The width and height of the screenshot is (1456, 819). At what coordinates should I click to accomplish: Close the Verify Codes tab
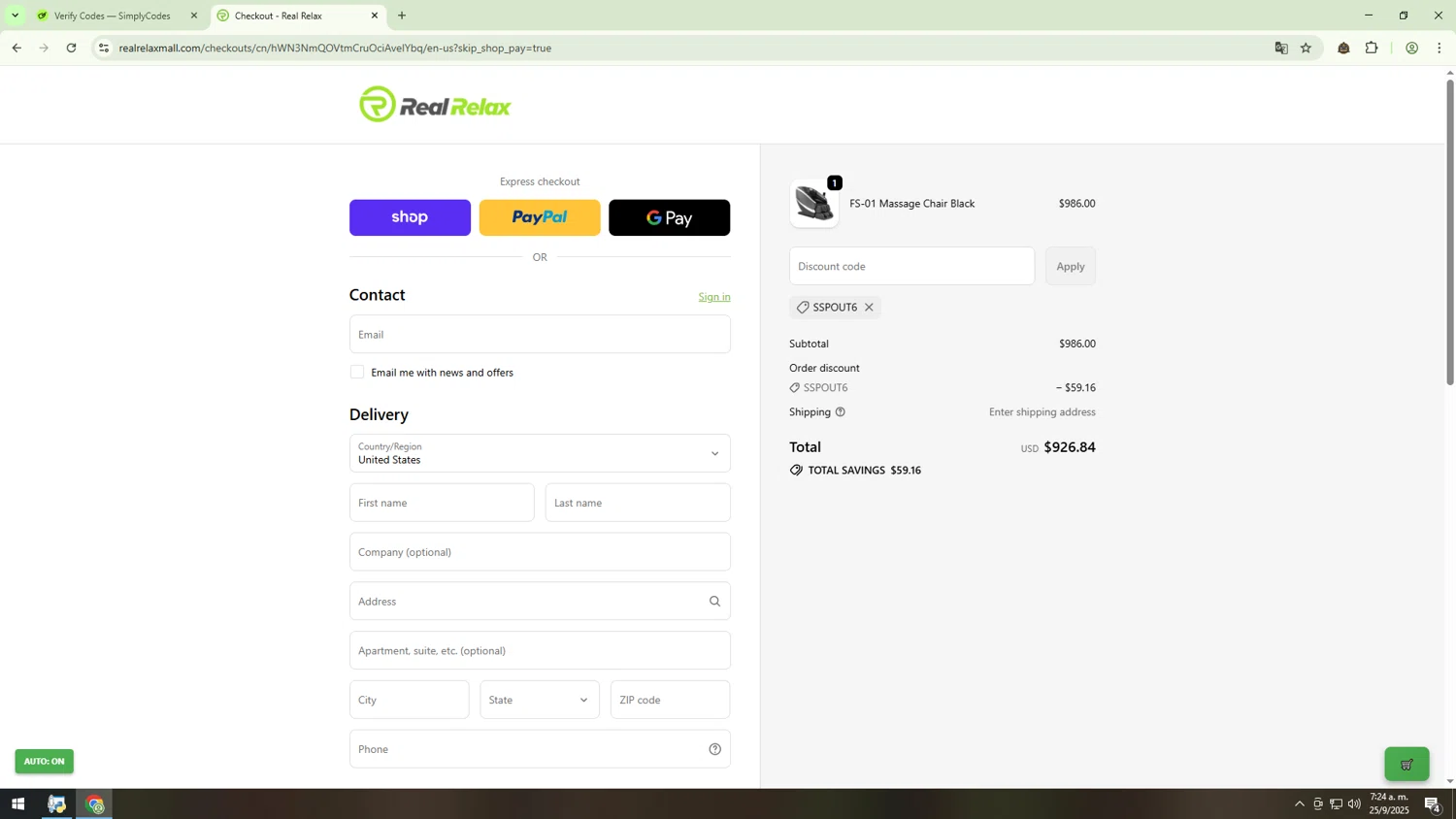coord(193,16)
